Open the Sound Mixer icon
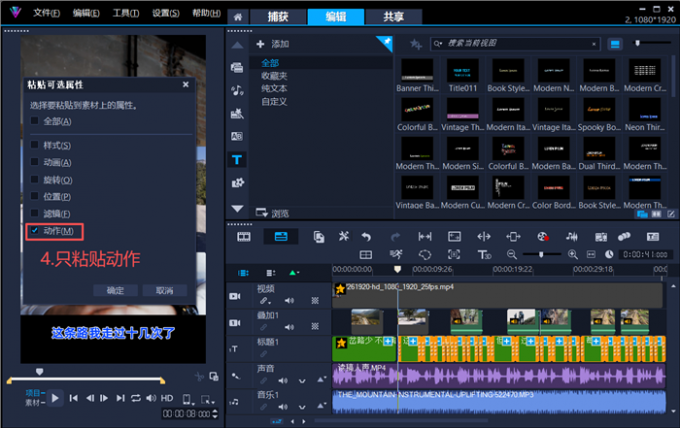 (572, 237)
